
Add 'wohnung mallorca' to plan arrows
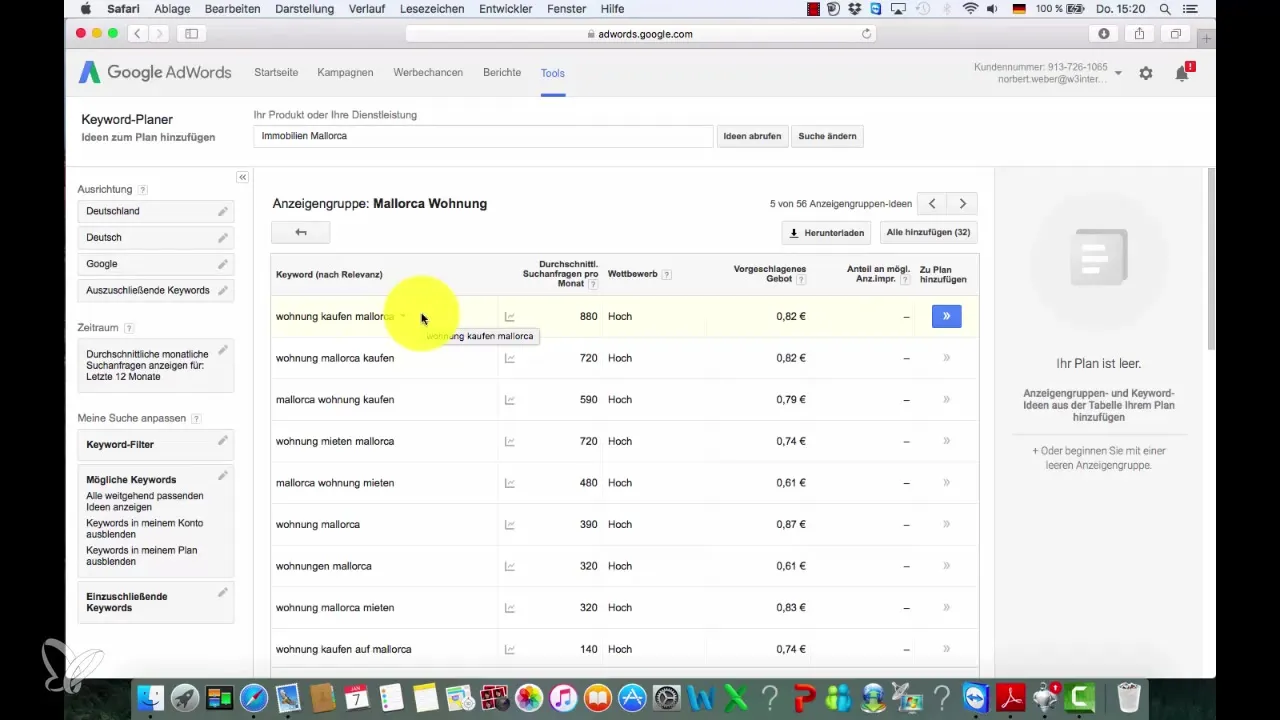(946, 524)
